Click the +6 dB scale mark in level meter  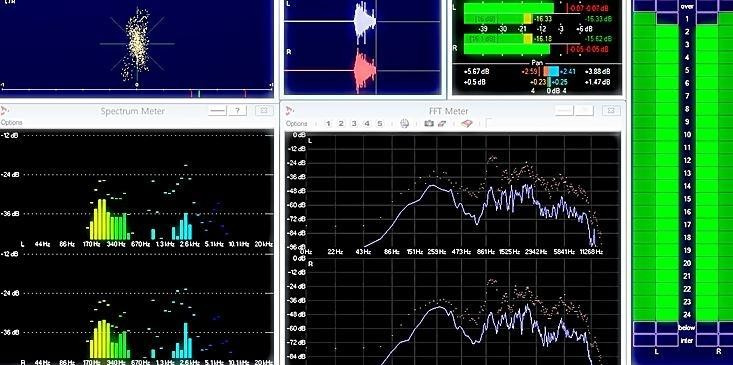[584, 29]
